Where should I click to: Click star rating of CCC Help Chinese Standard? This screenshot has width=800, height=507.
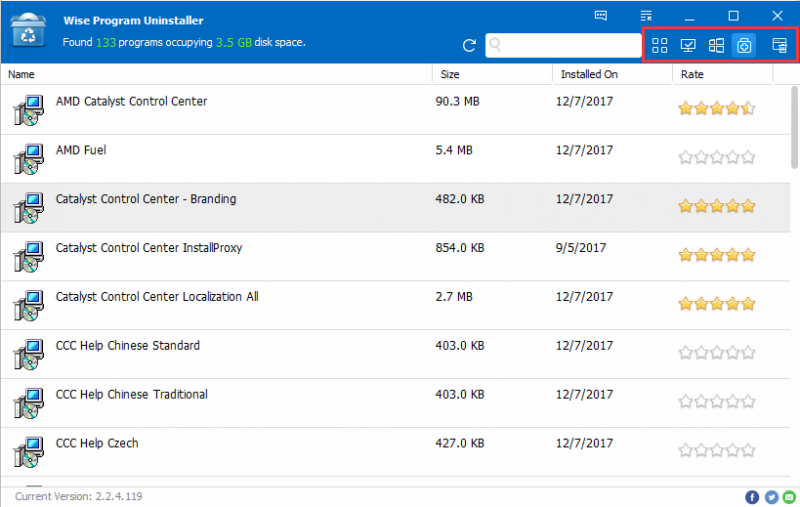(716, 352)
